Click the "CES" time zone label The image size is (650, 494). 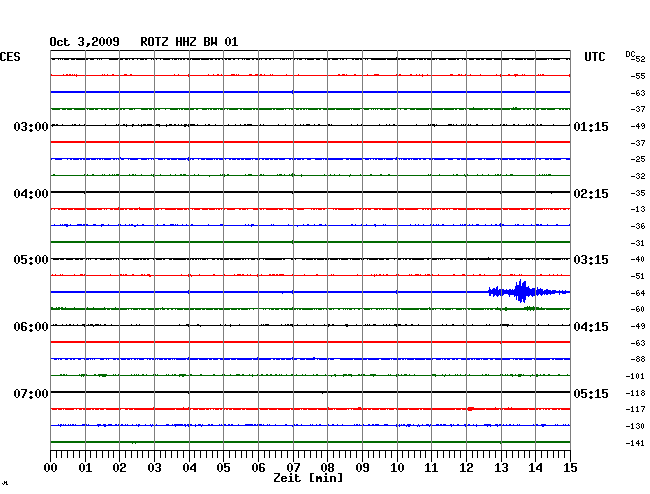tap(10, 57)
